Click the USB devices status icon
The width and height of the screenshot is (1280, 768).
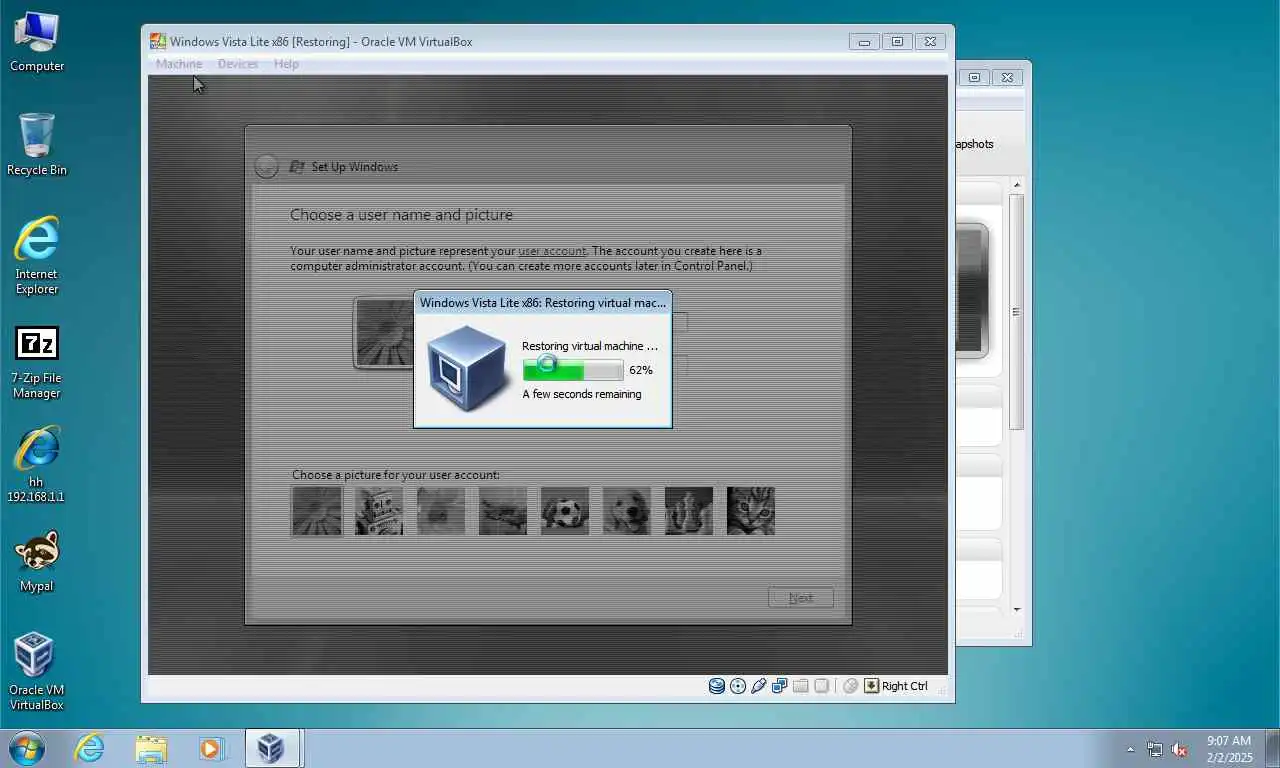(x=759, y=686)
